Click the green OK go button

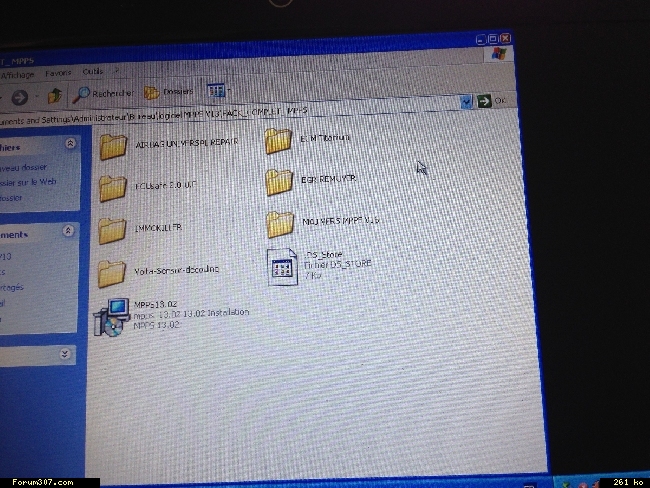pos(492,101)
